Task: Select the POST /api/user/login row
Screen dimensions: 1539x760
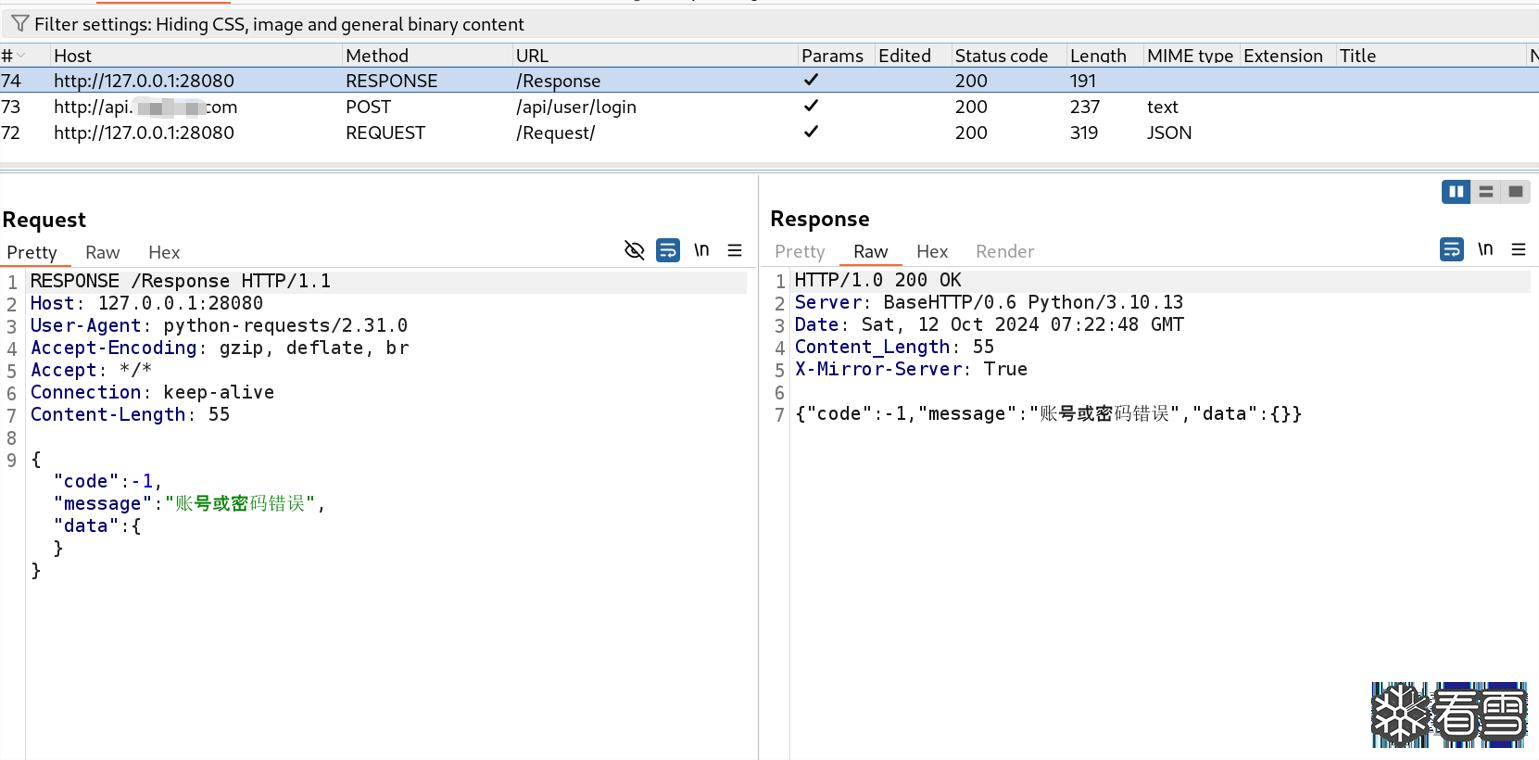Action: (x=575, y=107)
